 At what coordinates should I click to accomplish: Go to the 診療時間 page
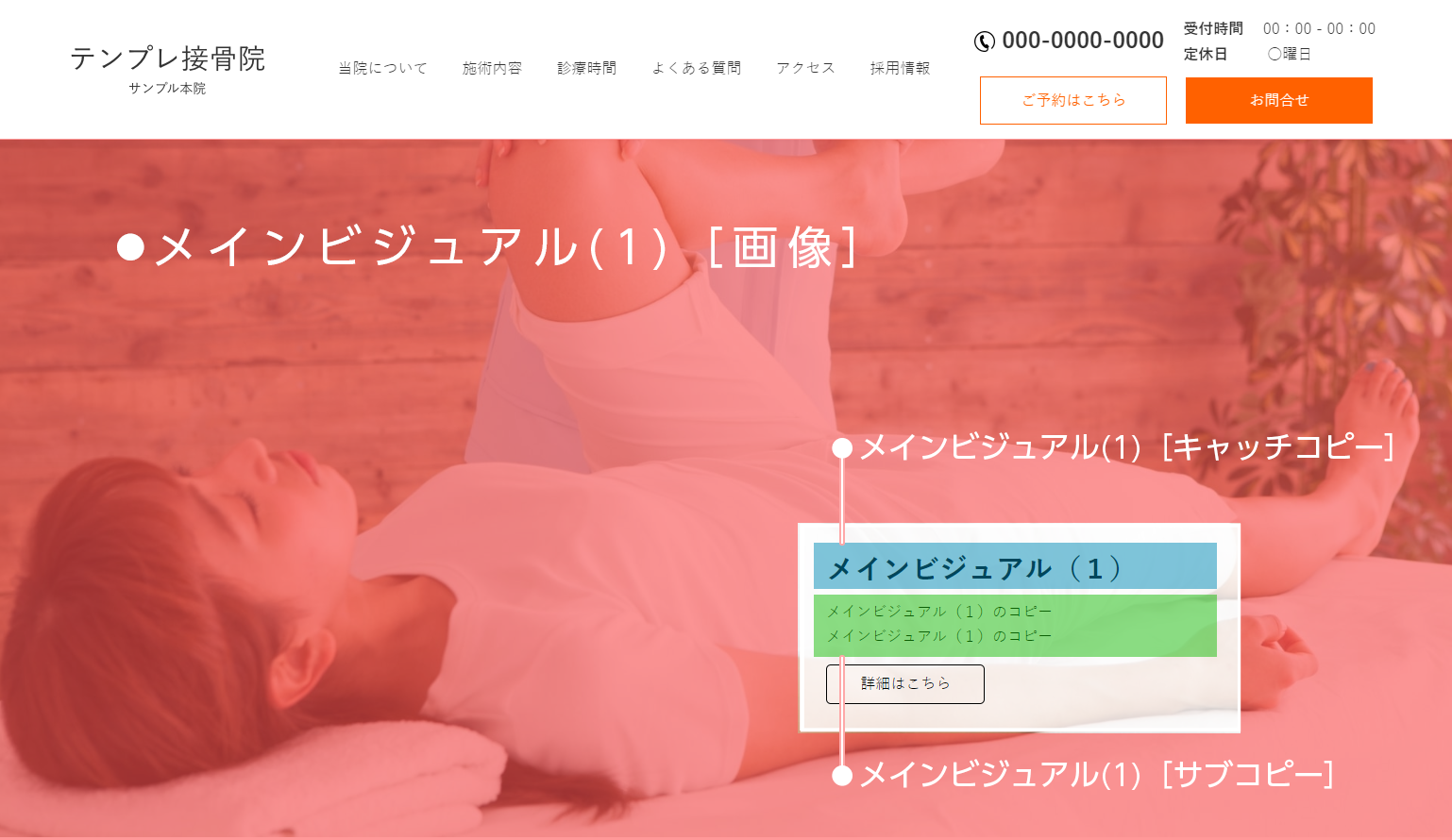tap(587, 68)
